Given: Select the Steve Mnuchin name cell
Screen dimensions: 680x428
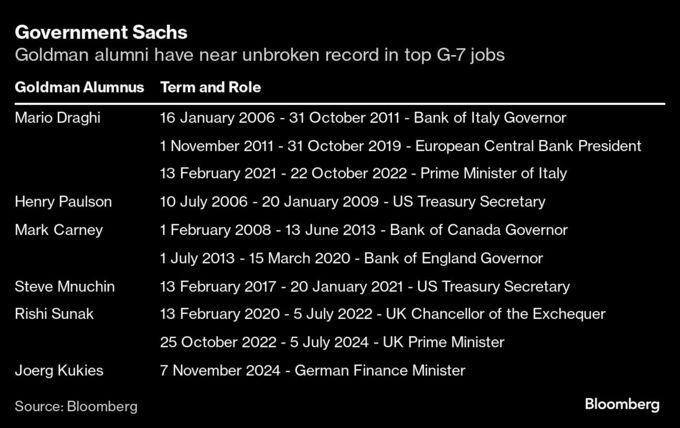Looking at the screenshot, I should click(65, 286).
